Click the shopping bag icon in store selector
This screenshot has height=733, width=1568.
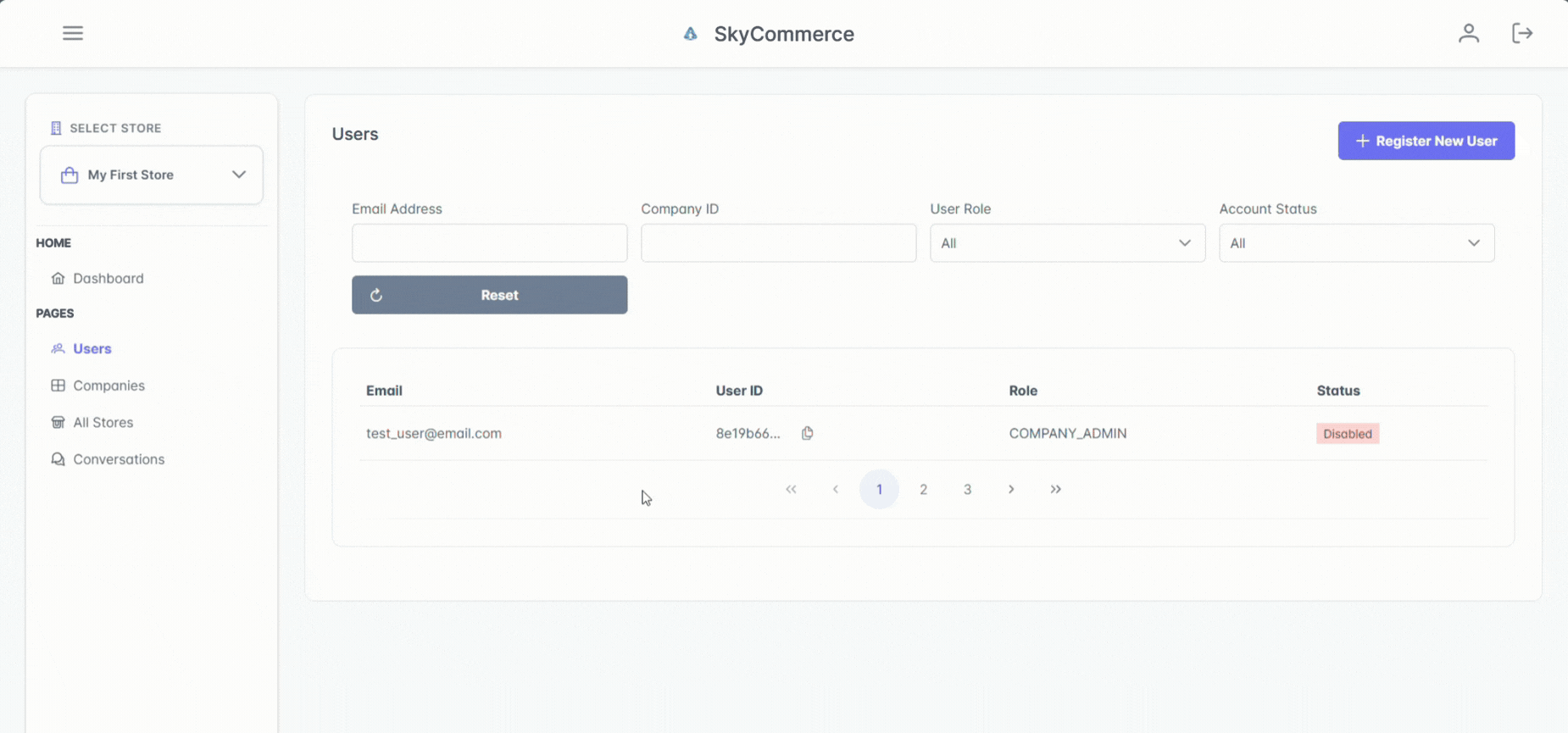click(70, 175)
